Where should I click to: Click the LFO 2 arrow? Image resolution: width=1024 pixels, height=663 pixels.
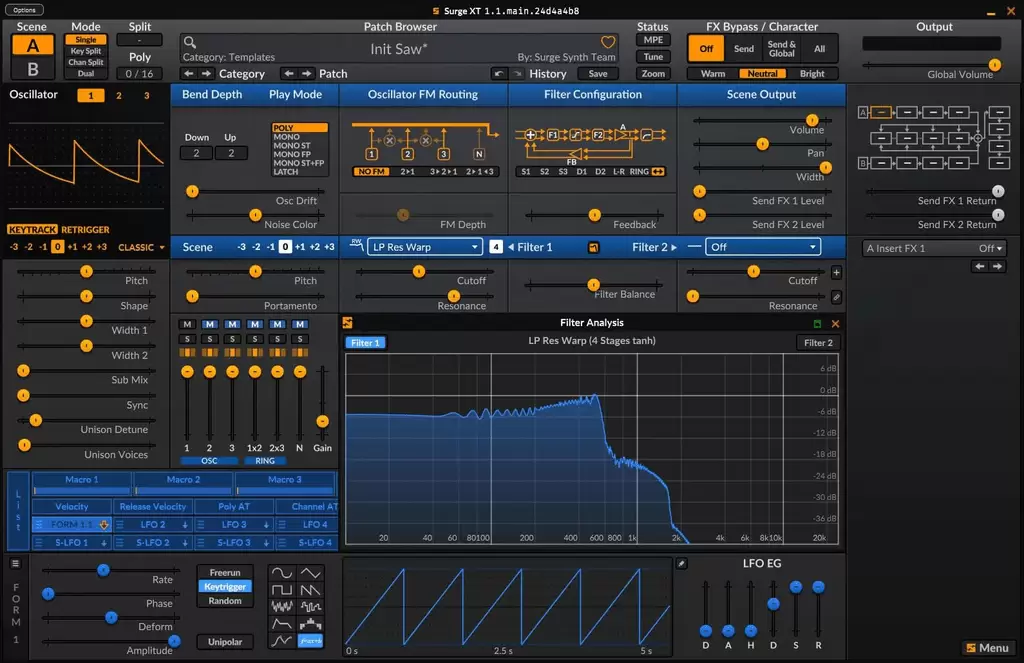tap(185, 525)
